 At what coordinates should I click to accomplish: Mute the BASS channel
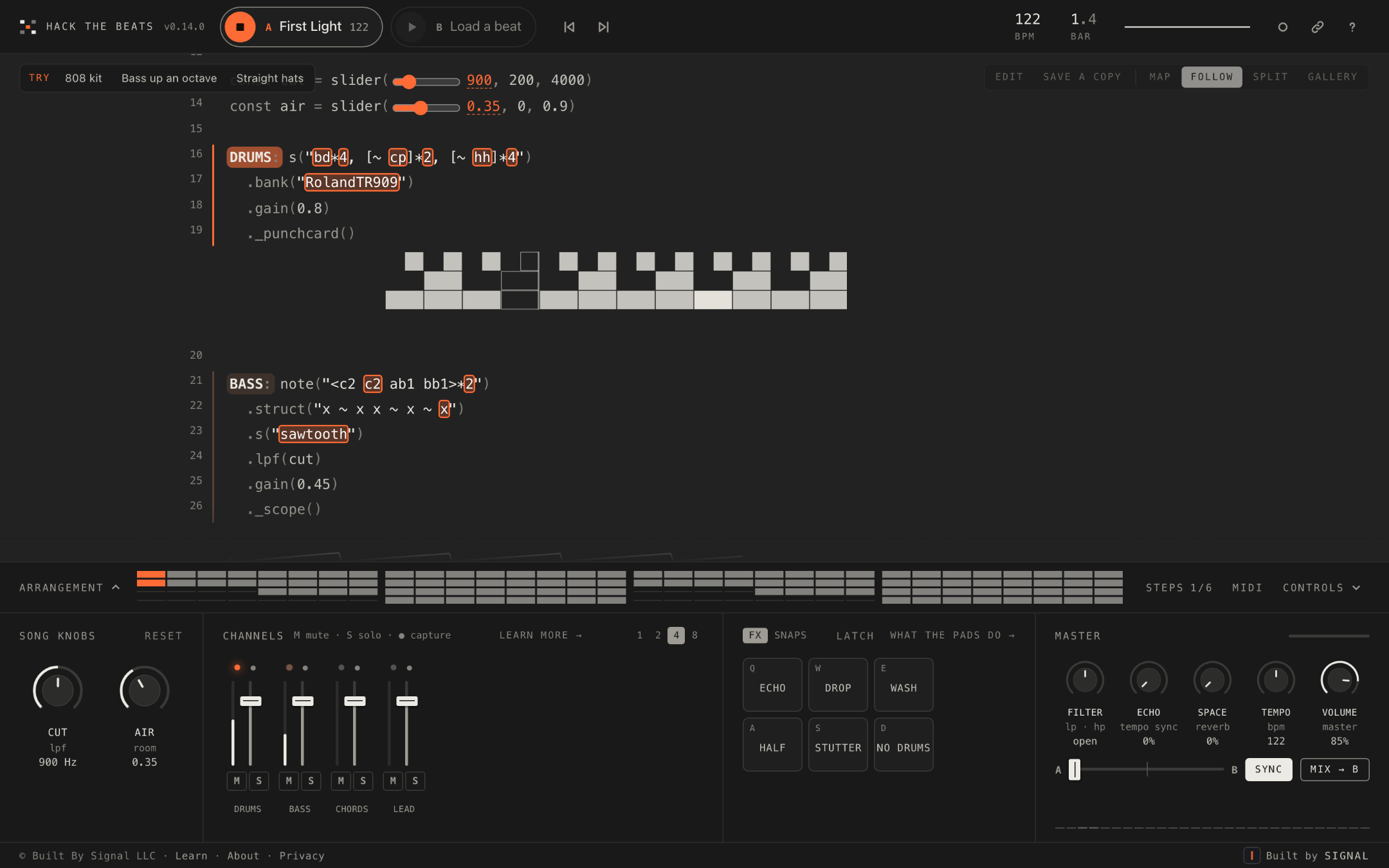point(289,781)
